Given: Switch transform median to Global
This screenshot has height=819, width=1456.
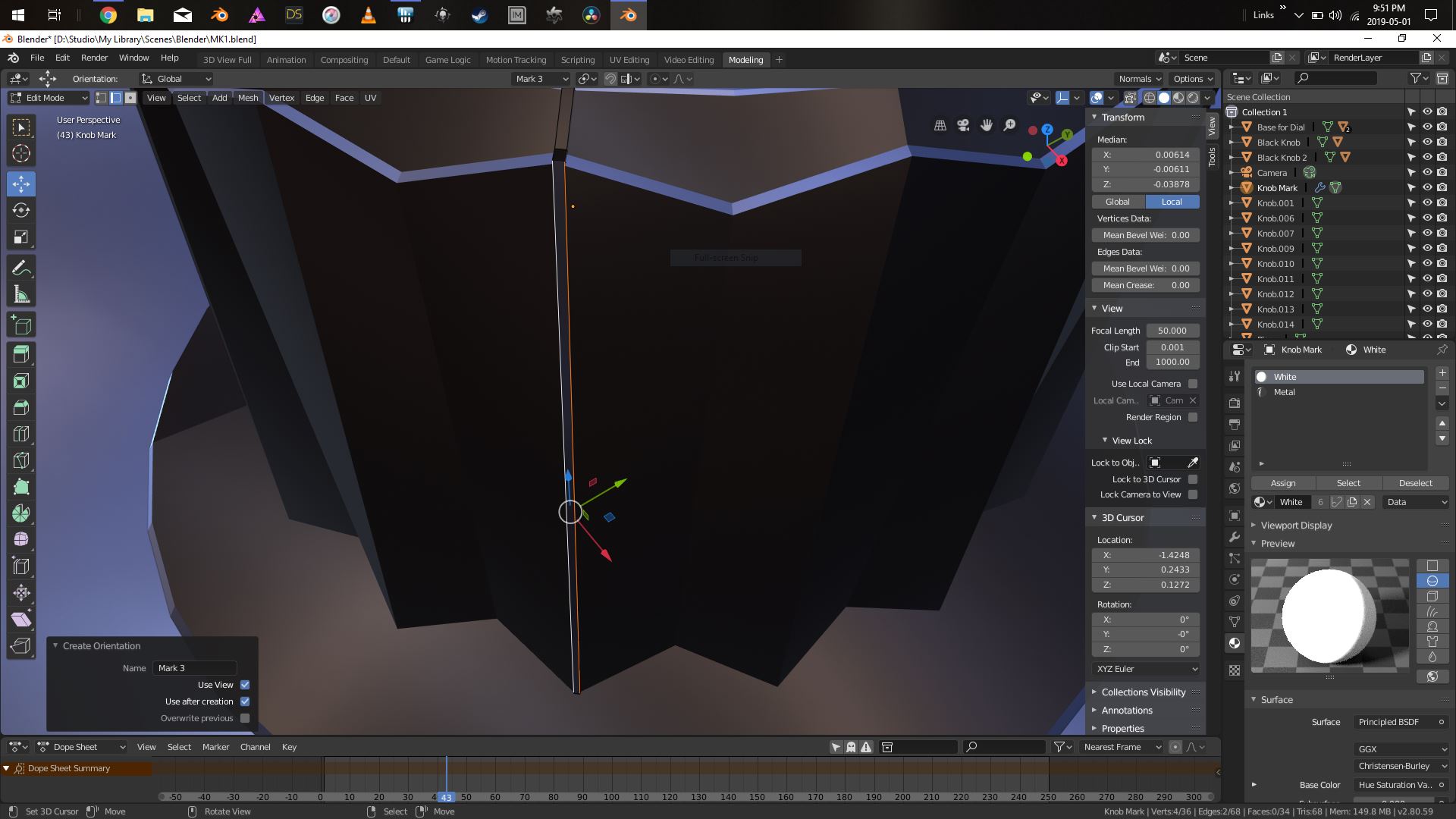Looking at the screenshot, I should coord(1118,202).
